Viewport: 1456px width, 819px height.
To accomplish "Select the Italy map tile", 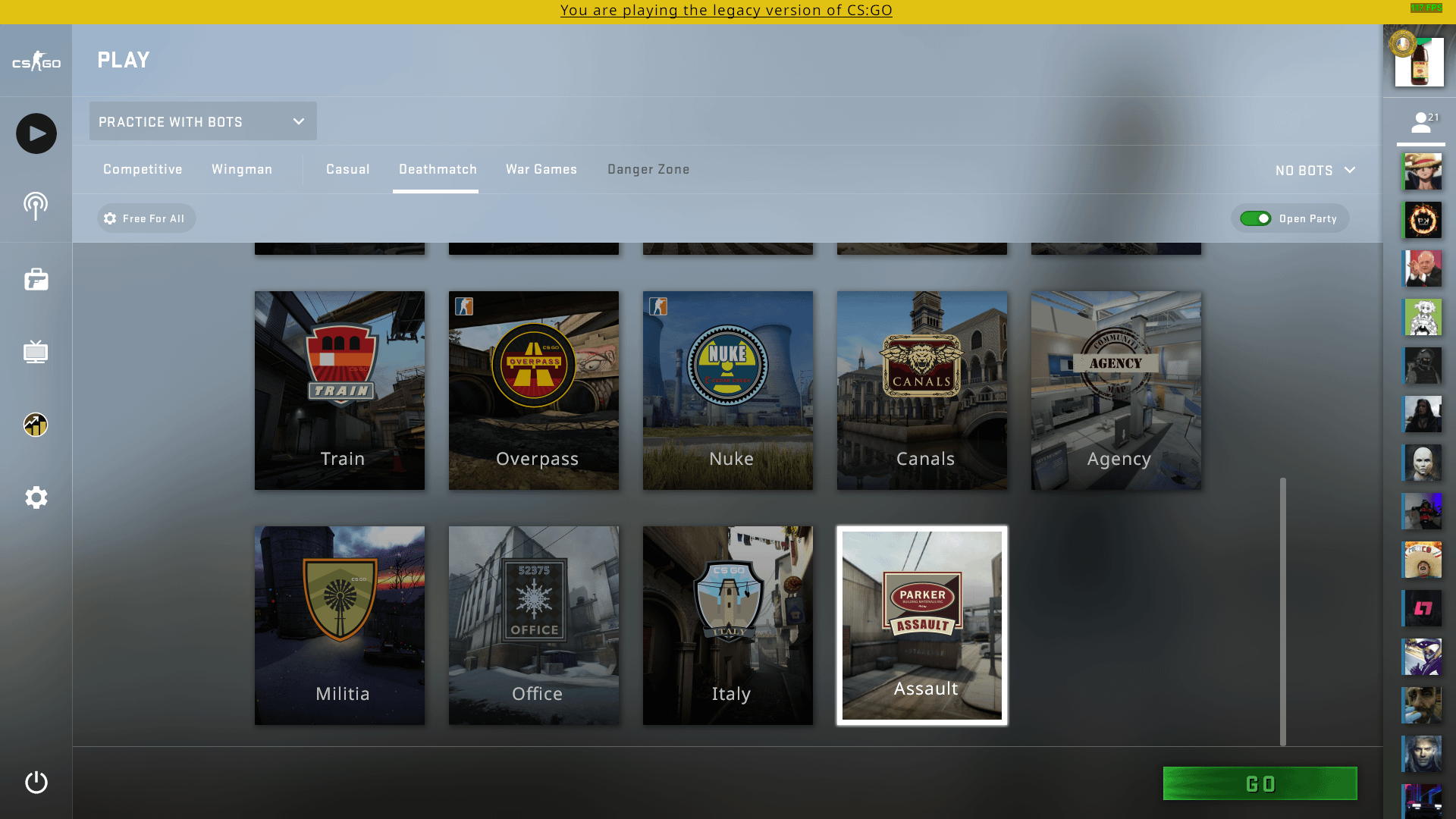I will tap(728, 626).
